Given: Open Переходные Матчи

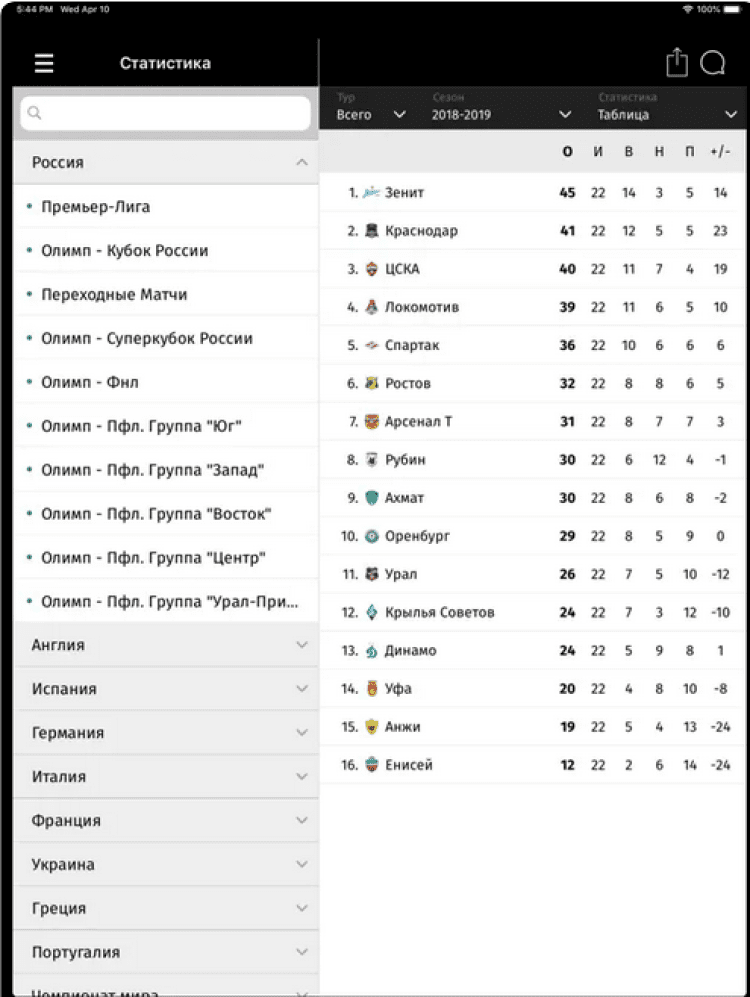Looking at the screenshot, I should [114, 295].
